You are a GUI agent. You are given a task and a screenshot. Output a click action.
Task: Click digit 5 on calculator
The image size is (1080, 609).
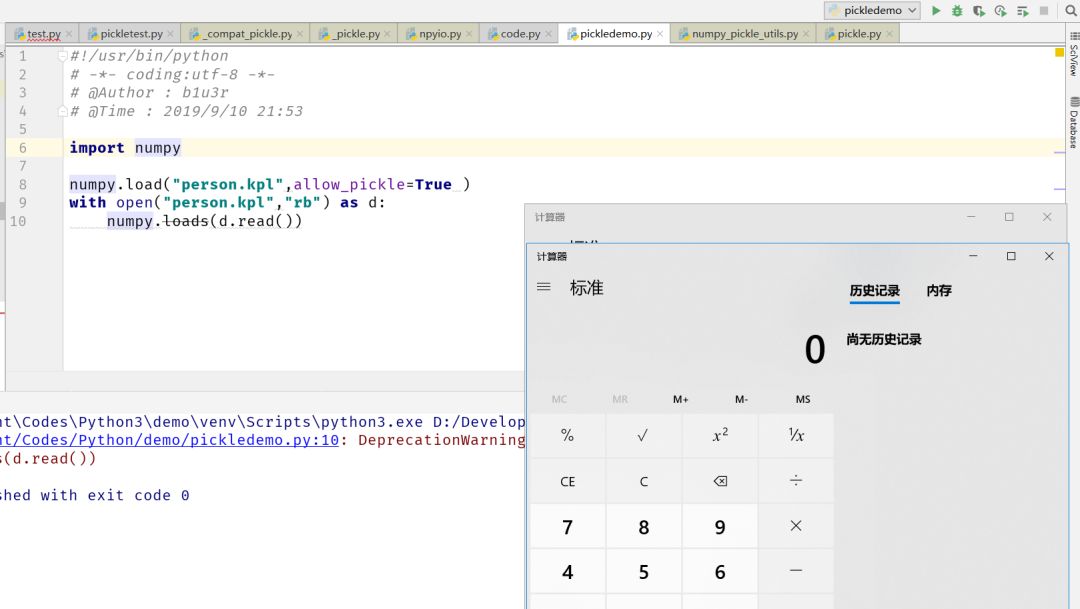pyautogui.click(x=643, y=571)
